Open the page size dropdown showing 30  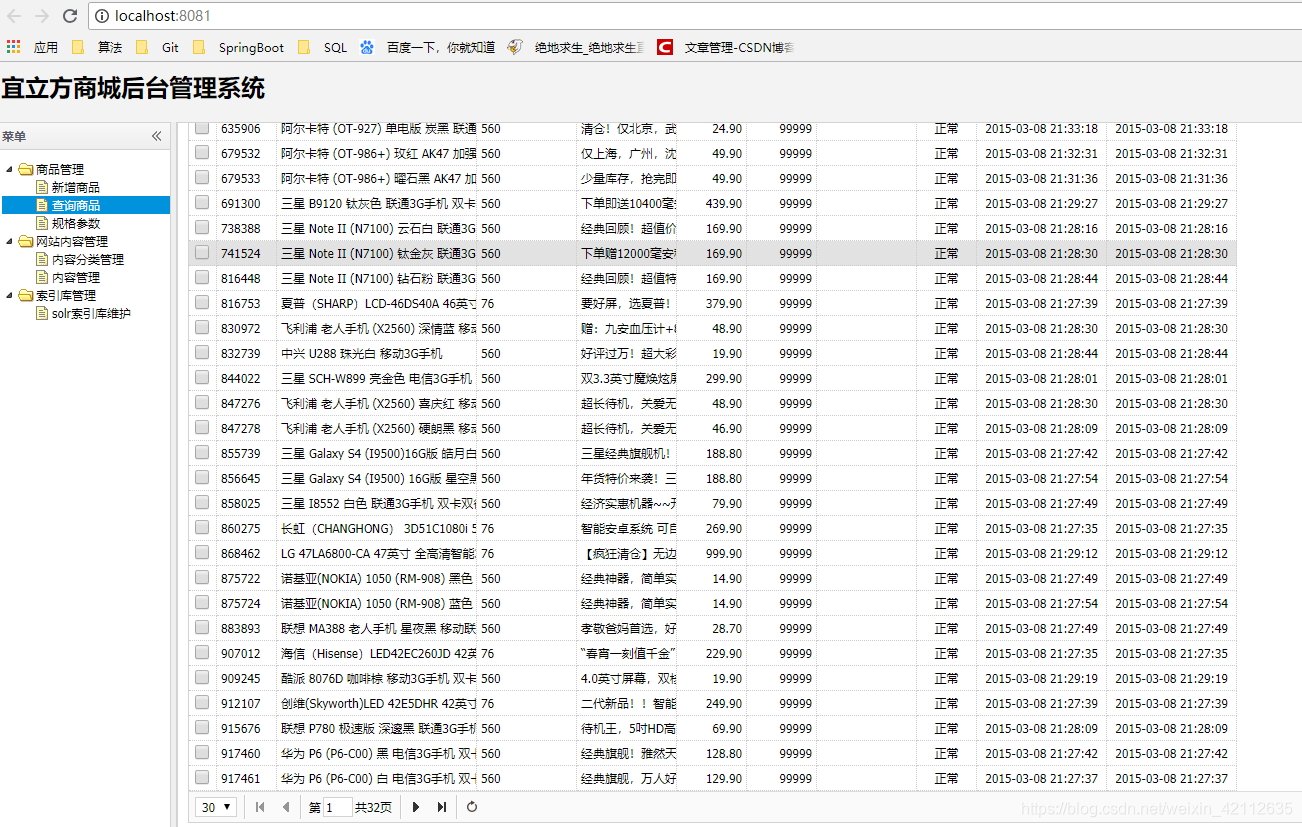(217, 807)
